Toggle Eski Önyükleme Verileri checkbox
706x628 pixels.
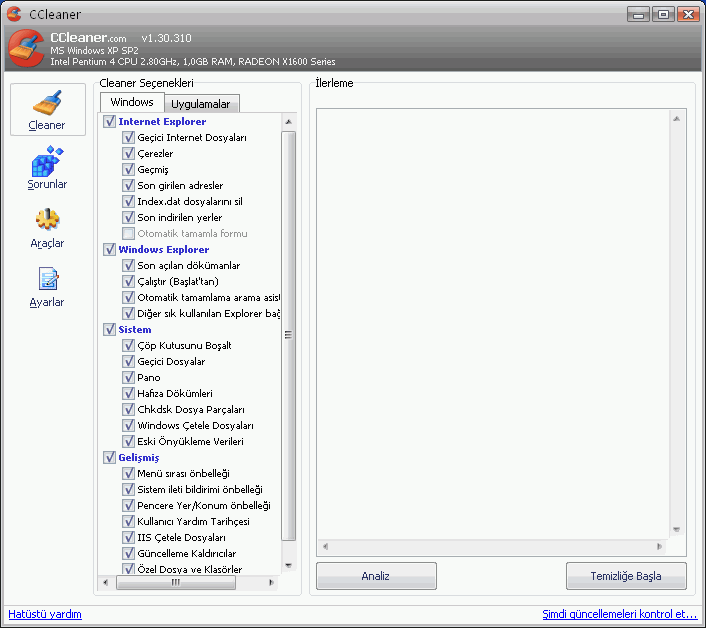click(128, 441)
